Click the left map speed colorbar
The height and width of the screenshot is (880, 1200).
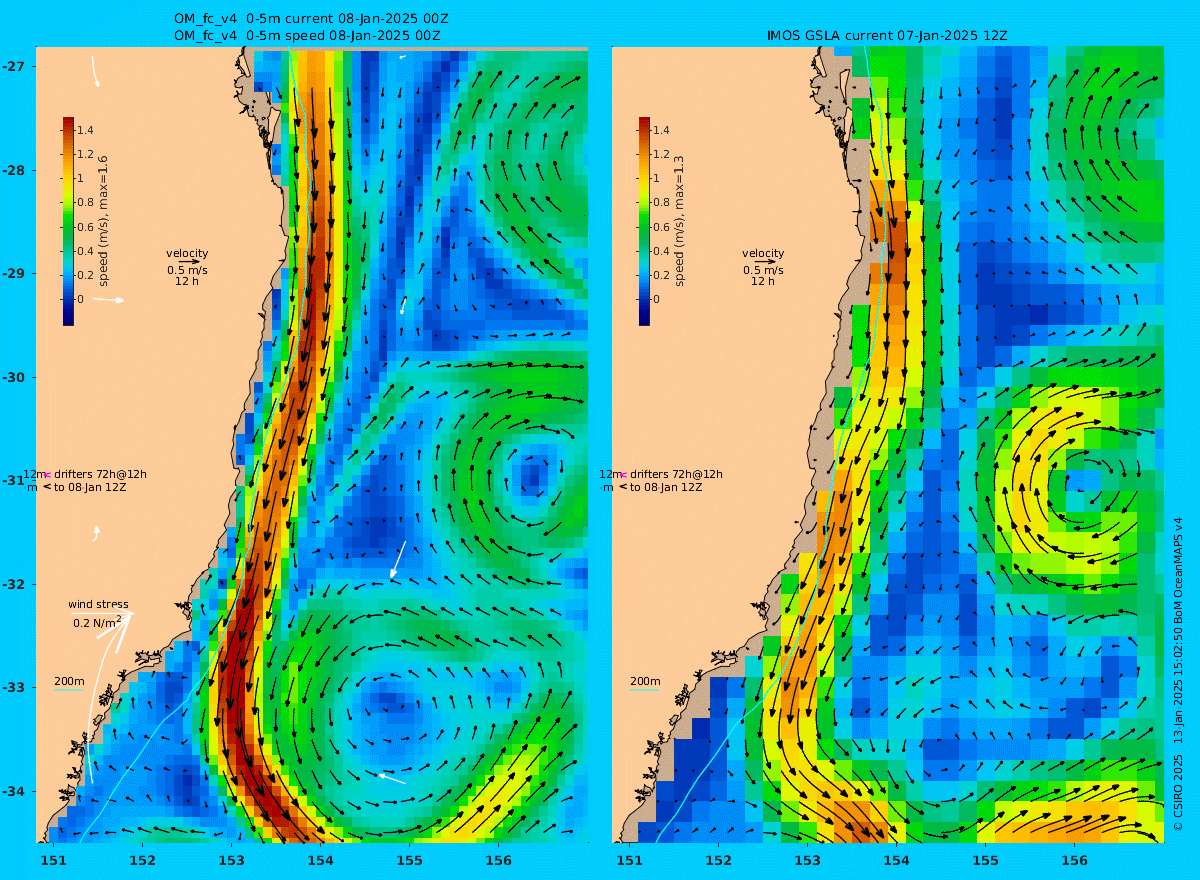[68, 221]
